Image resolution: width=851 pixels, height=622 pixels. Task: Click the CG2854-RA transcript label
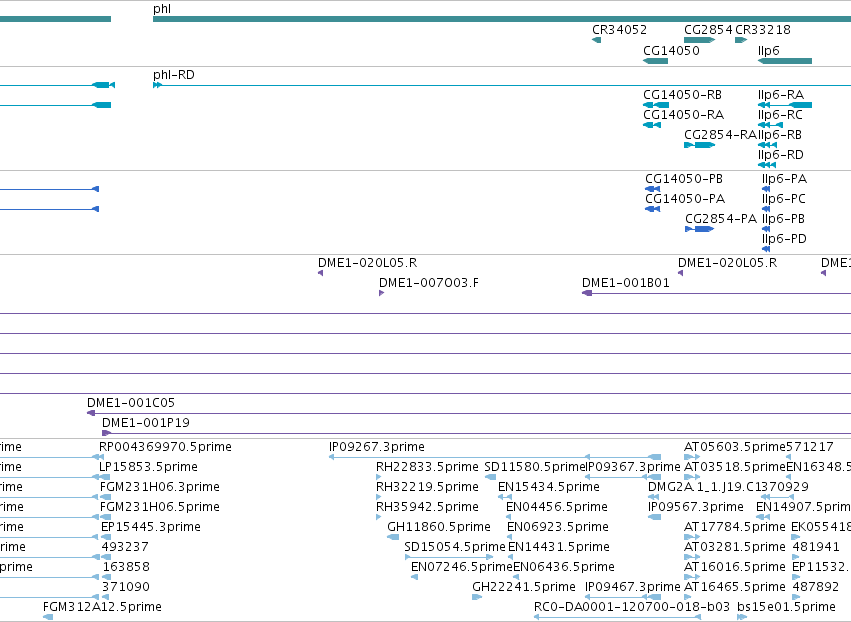pos(720,135)
